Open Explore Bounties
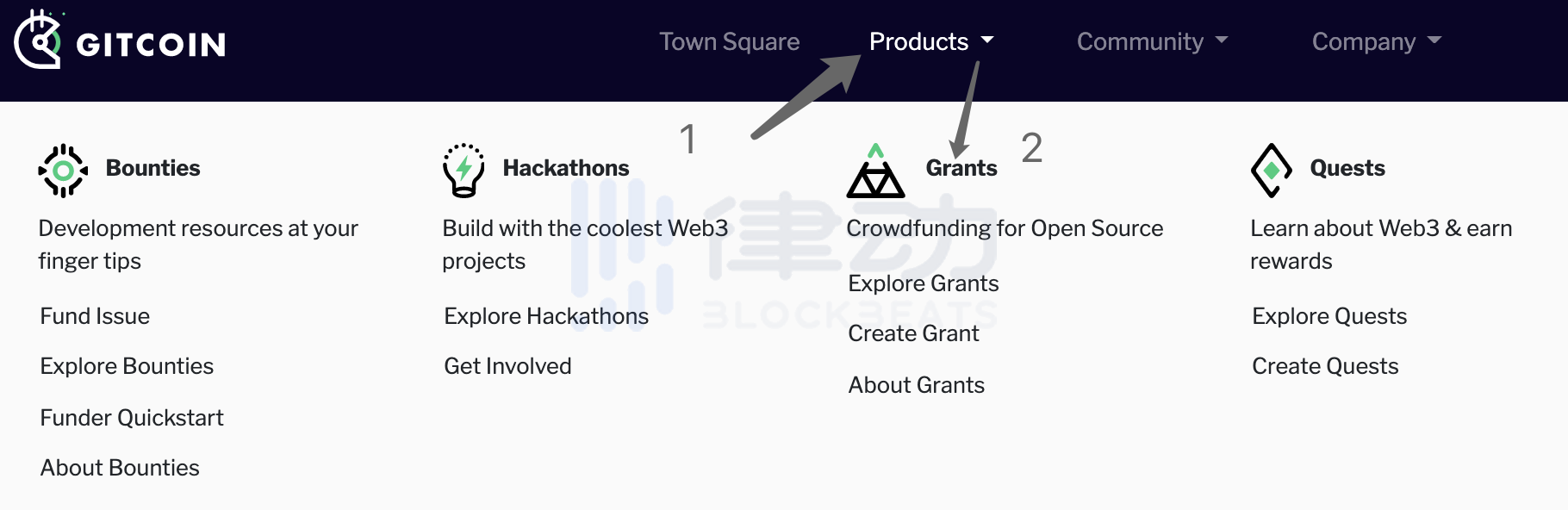This screenshot has width=1568, height=510. pos(127,366)
